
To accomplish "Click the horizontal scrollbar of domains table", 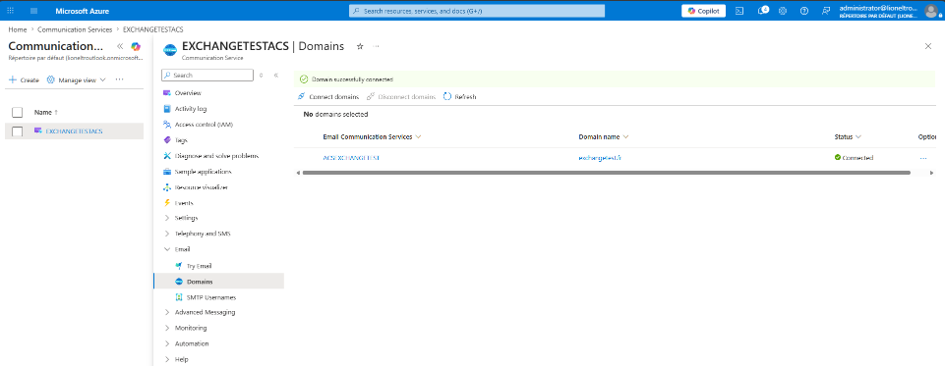I will click(x=606, y=172).
